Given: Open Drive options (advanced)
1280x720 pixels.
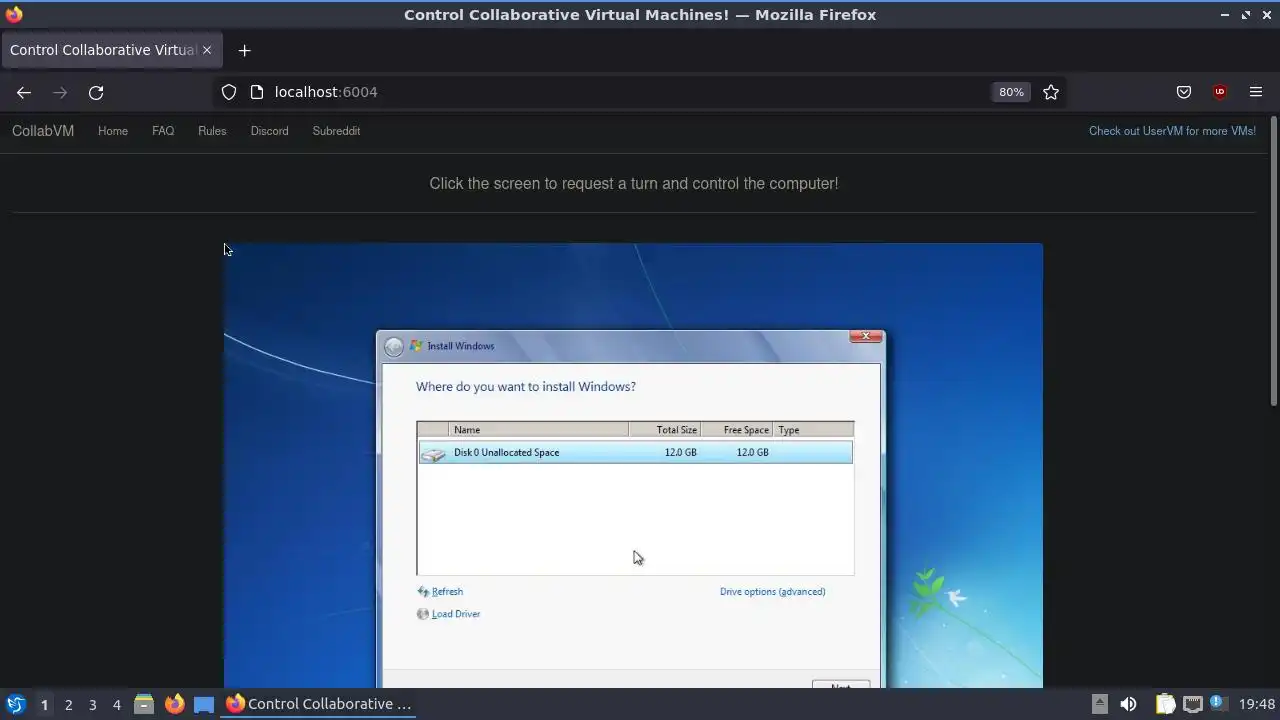Looking at the screenshot, I should 772,592.
